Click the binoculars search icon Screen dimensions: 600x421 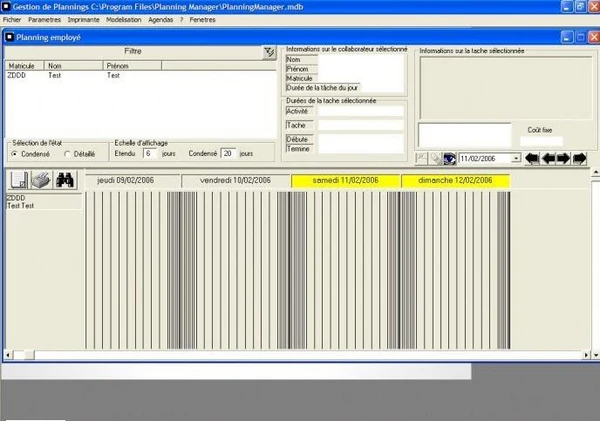click(65, 179)
